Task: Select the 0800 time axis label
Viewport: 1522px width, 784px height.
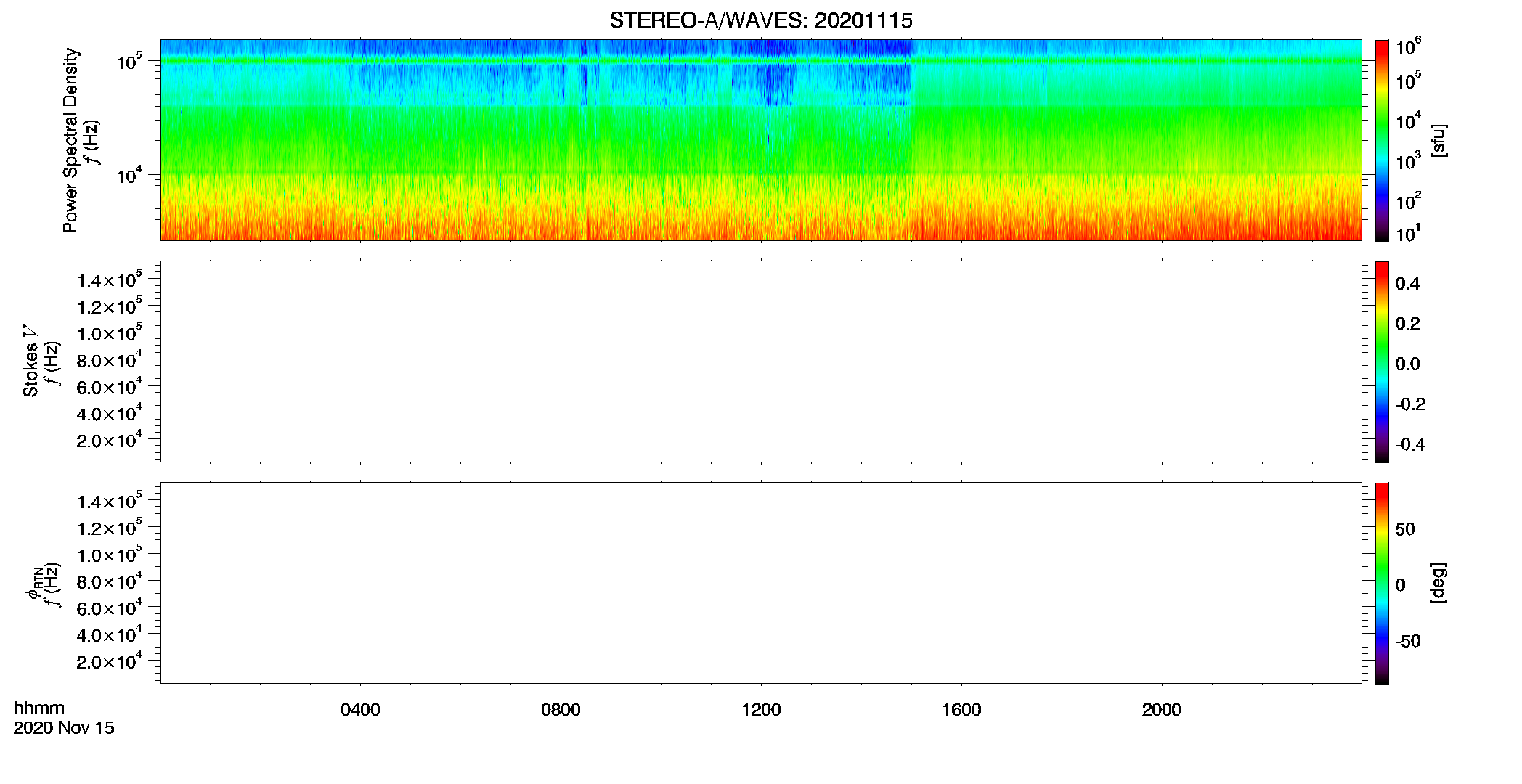Action: click(x=561, y=710)
